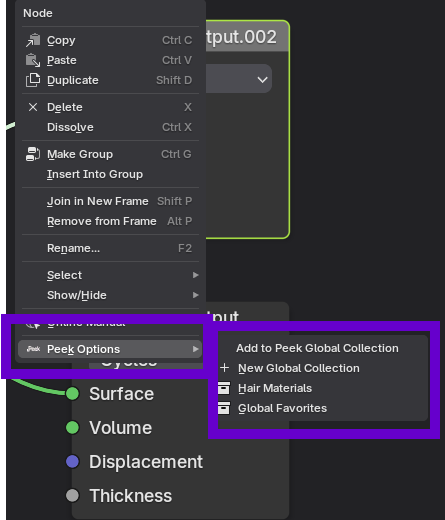This screenshot has height=520, width=445.
Task: Open the dropdown in the output.002 node
Action: point(239,80)
